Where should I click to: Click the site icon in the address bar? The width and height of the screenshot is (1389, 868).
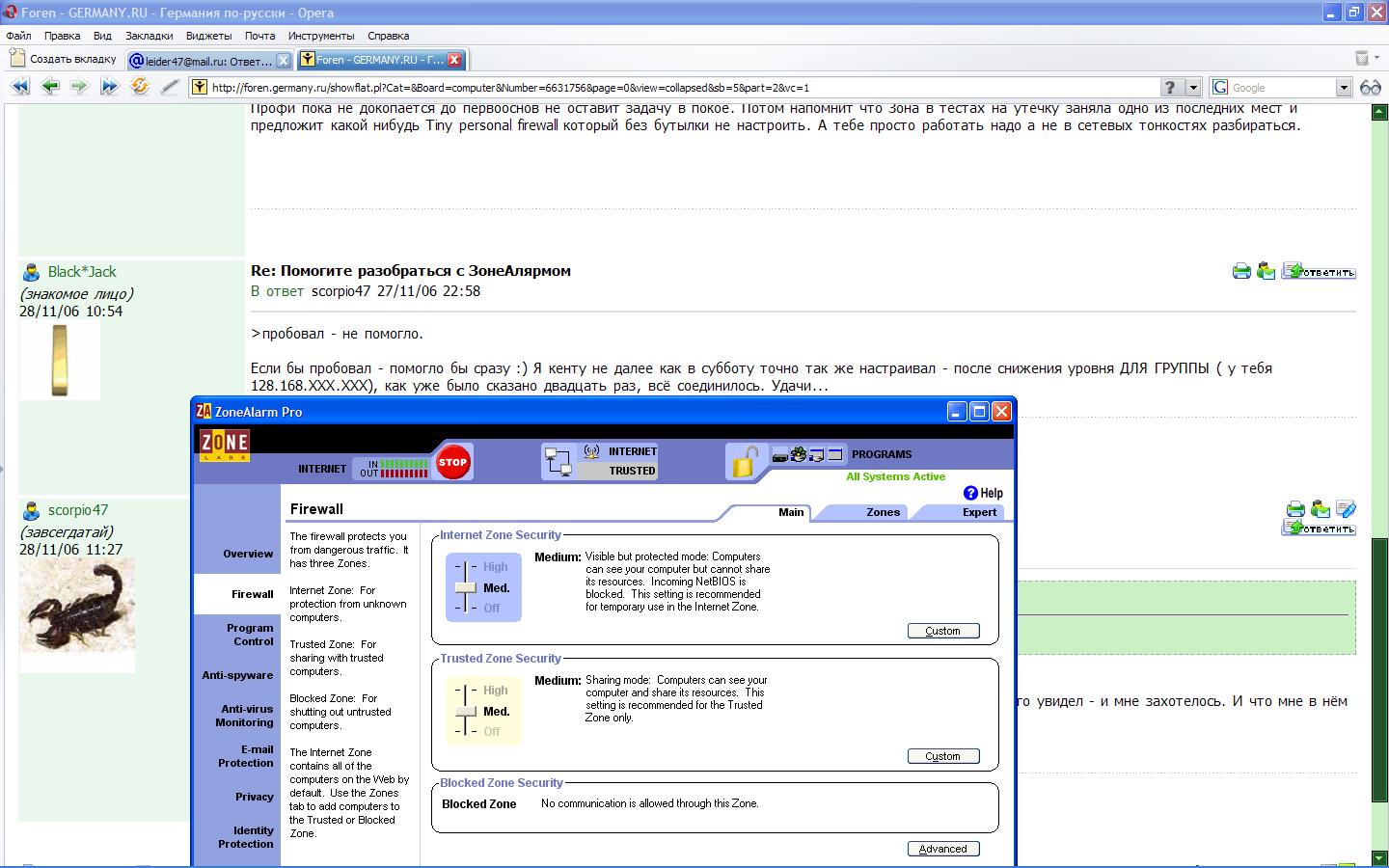tap(200, 88)
